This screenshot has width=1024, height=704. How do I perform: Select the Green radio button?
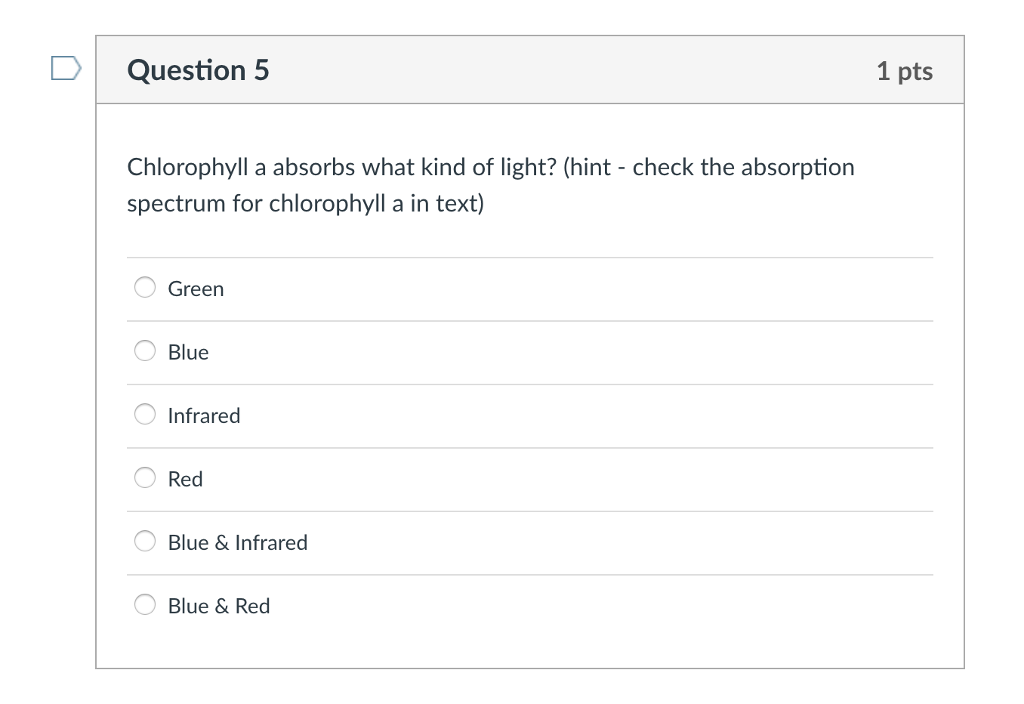point(144,287)
